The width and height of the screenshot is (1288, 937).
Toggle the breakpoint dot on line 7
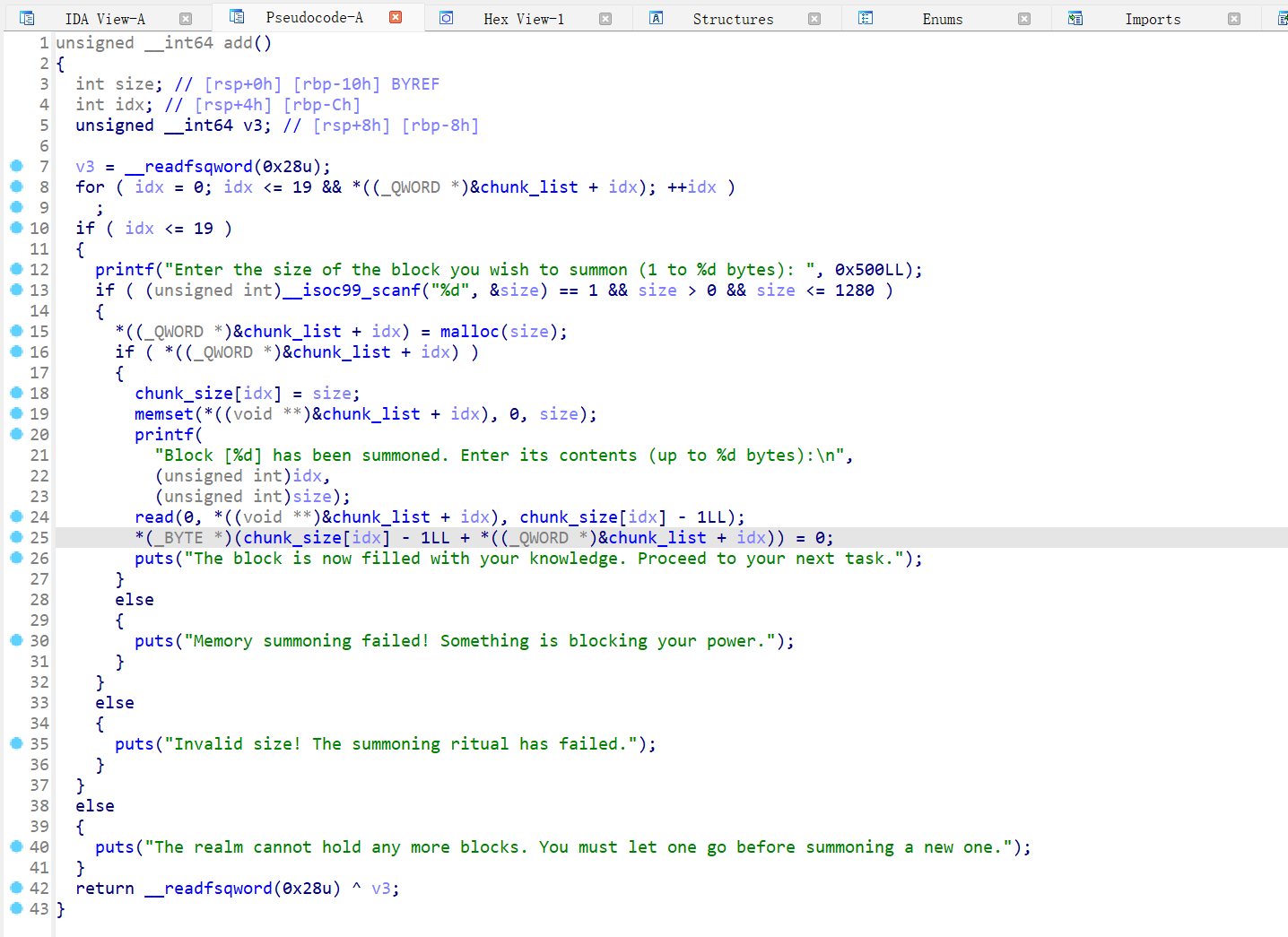(16, 166)
